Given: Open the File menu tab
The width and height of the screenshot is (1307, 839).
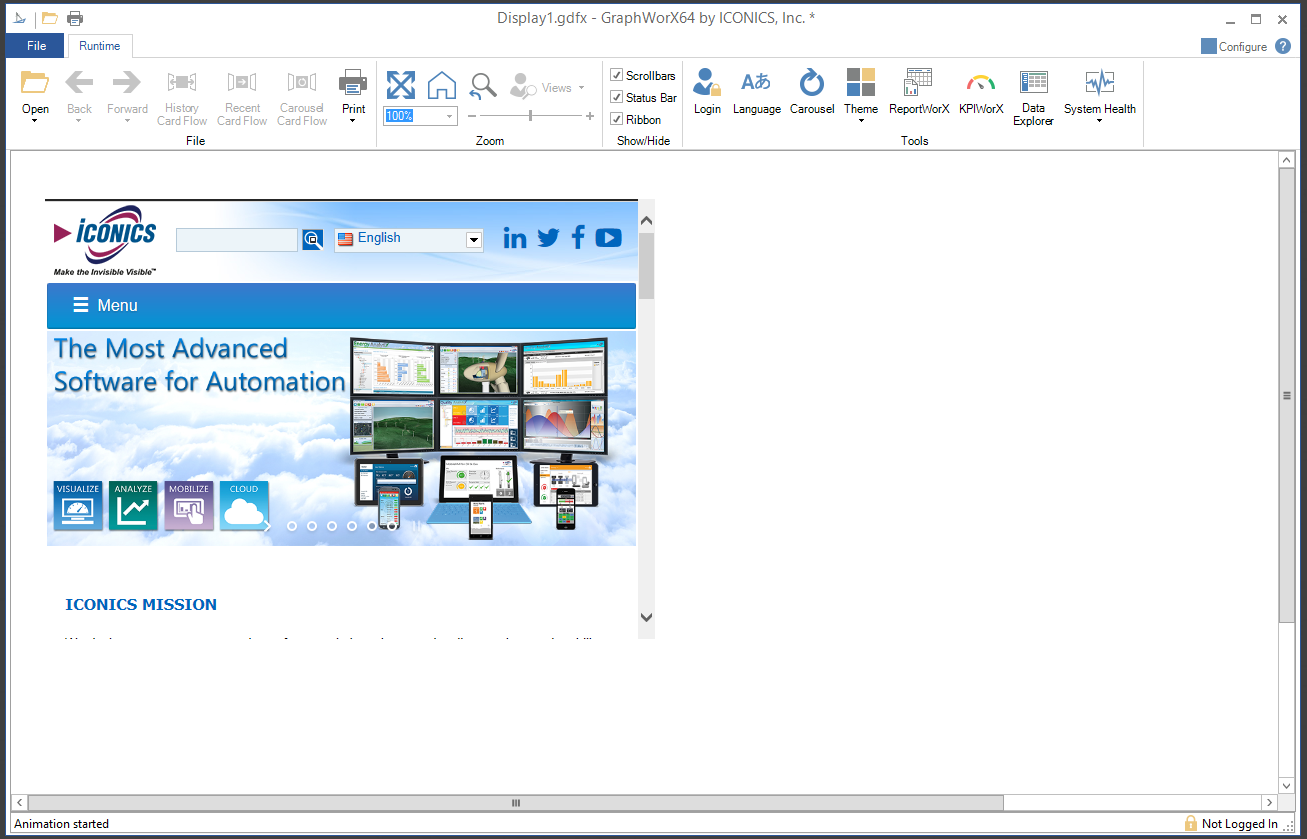Looking at the screenshot, I should 36,46.
